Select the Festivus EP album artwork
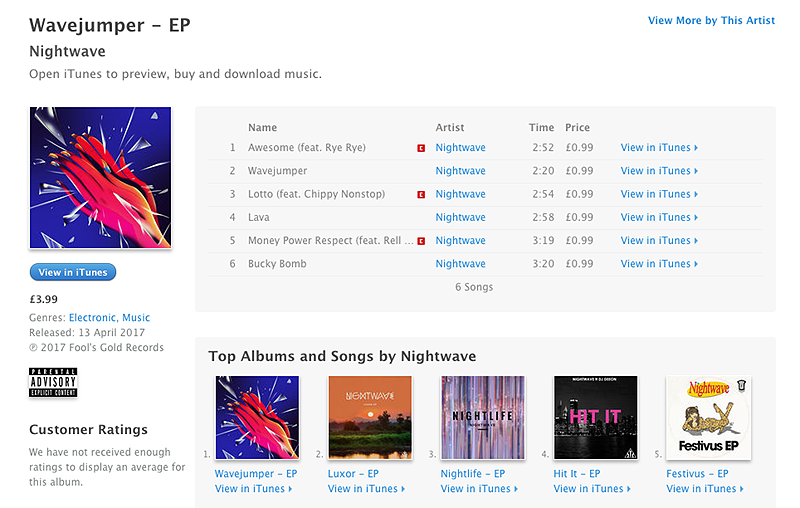Image resolution: width=800 pixels, height=508 pixels. tap(708, 418)
